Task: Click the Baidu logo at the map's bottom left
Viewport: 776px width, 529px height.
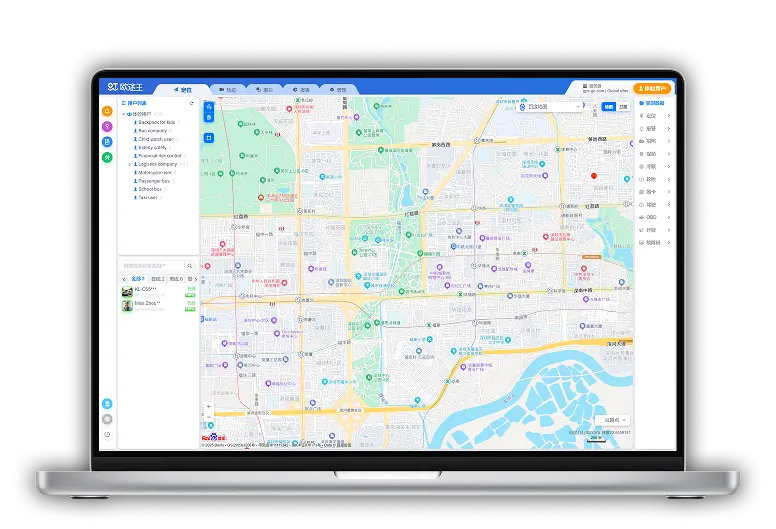Action: click(213, 437)
